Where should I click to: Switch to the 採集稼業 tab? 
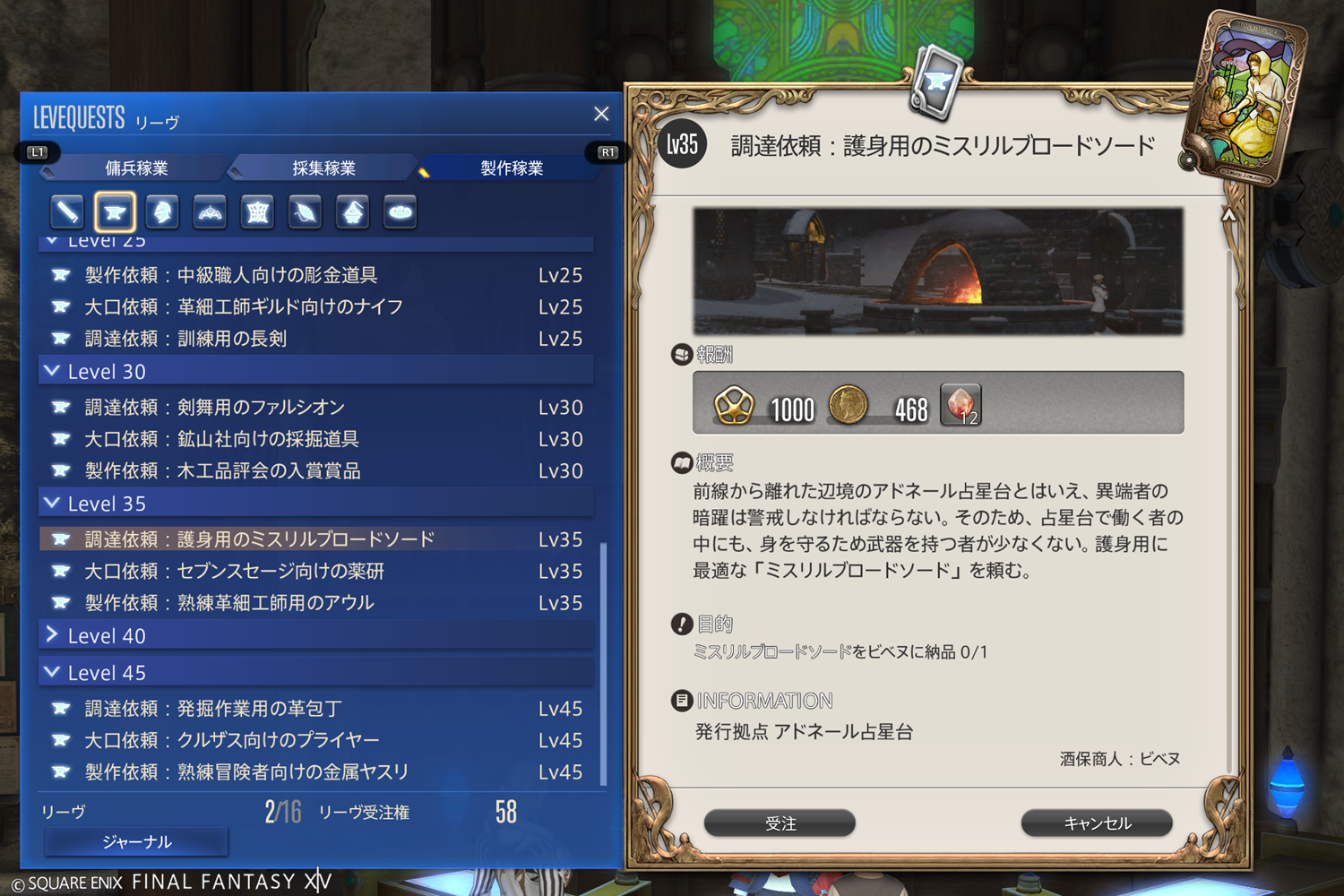click(x=323, y=168)
